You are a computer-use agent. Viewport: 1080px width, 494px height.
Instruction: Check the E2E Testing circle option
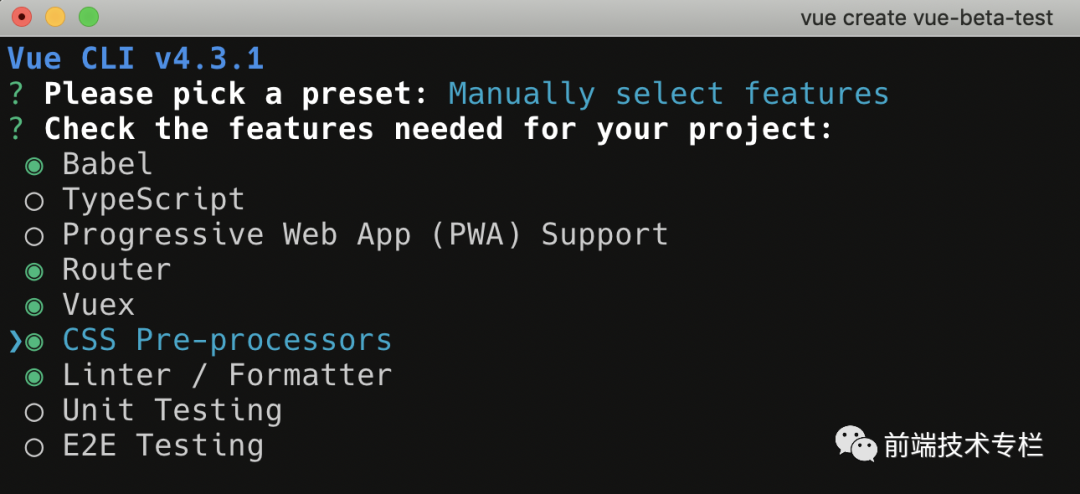[34, 447]
